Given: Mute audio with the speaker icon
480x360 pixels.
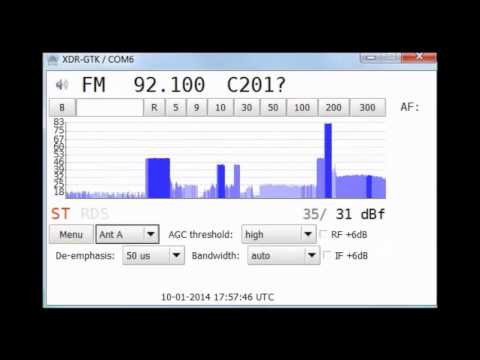Looking at the screenshot, I should tap(62, 85).
